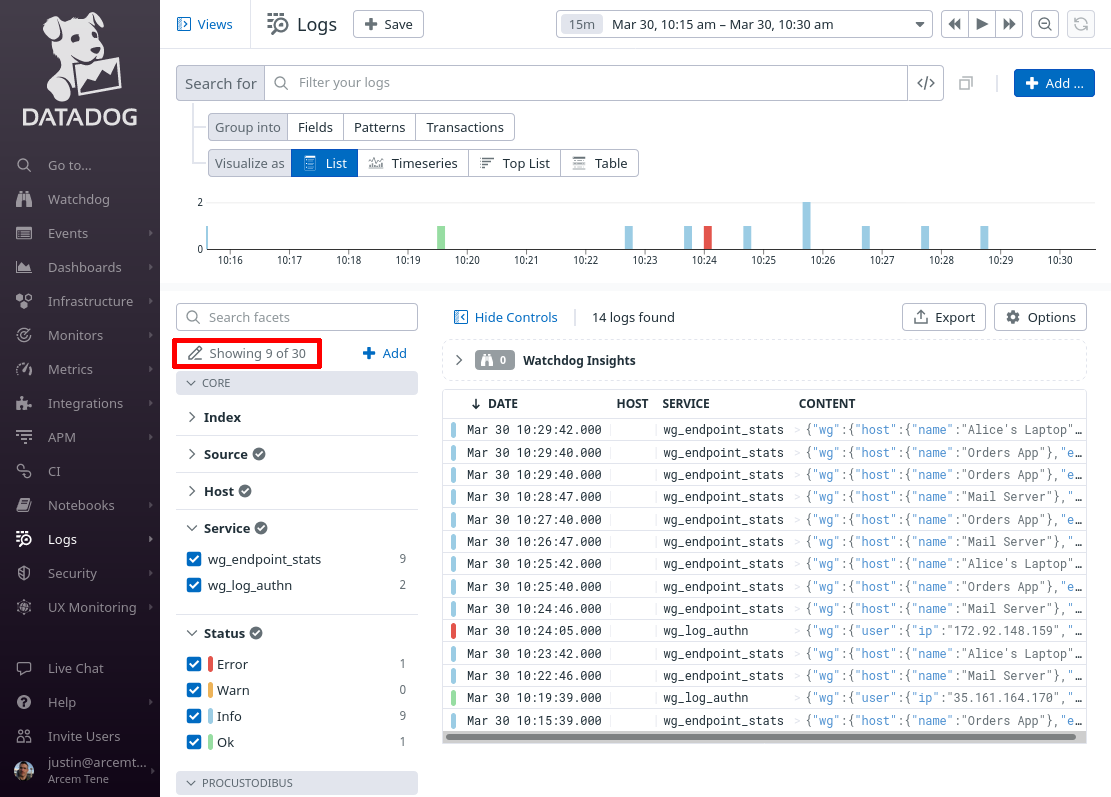Screen dimensions: 1111x797
Task: Uncheck the wg_endpoint_stats service facet
Action: 194,559
